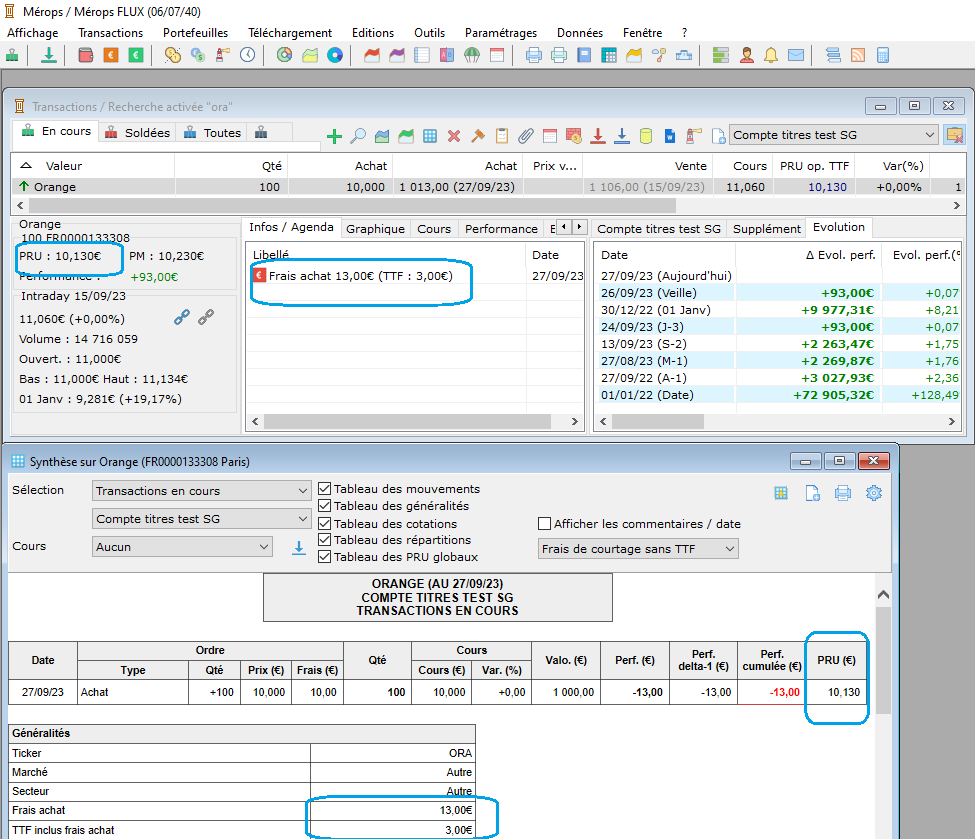The image size is (975, 839).
Task: Open the Compte titres test SG dropdown in Synthèse
Action: pos(201,519)
